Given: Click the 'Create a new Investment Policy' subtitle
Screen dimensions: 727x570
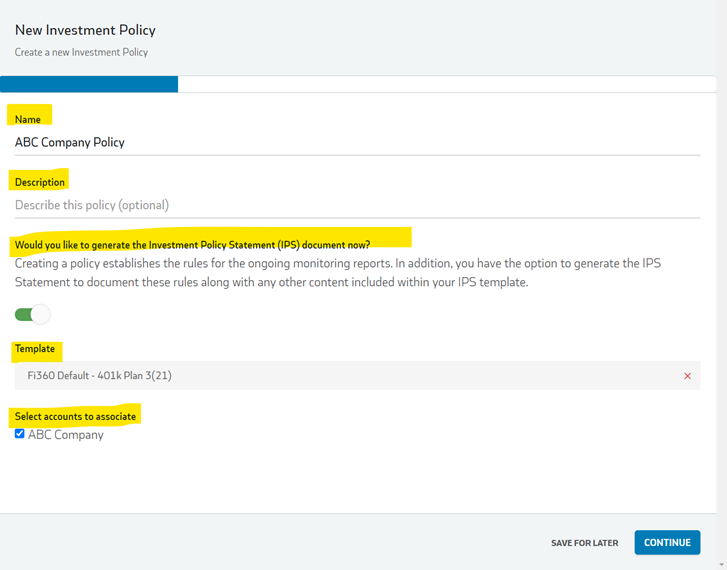Looking at the screenshot, I should tap(81, 52).
